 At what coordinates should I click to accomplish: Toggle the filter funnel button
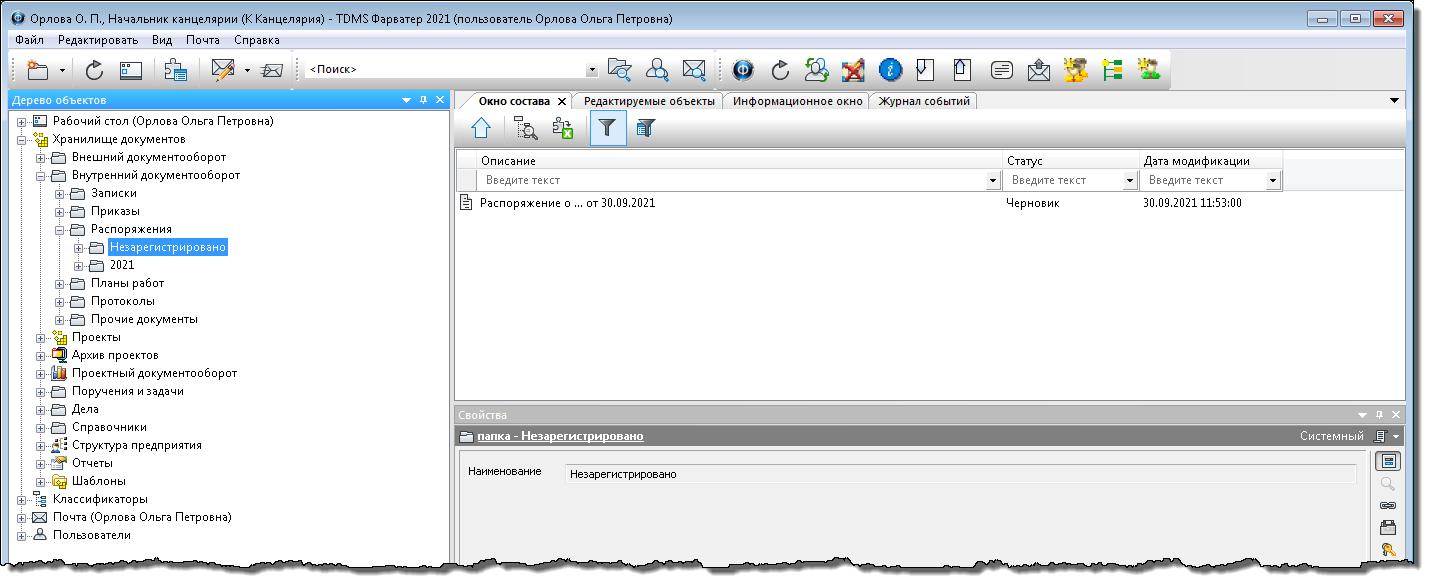608,128
